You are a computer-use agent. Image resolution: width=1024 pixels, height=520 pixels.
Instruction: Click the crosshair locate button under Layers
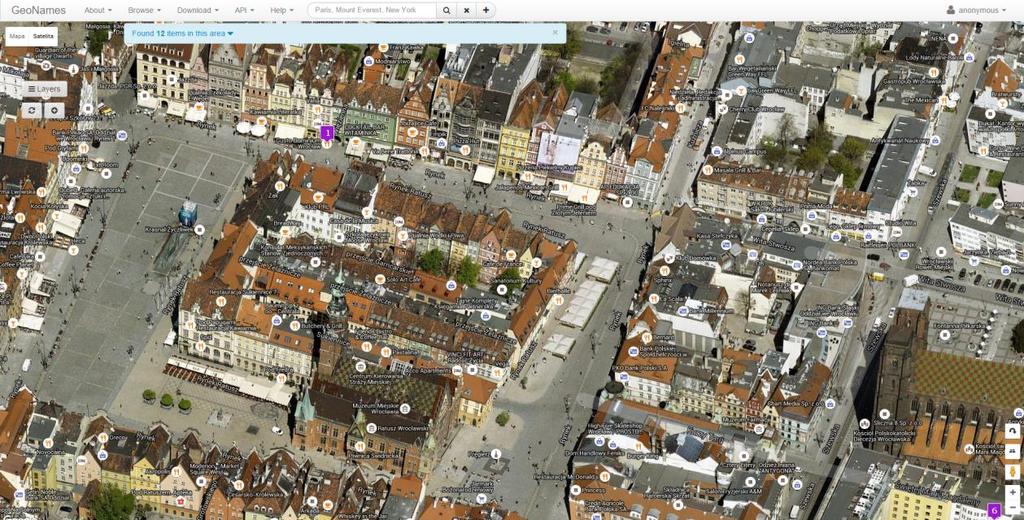tap(54, 110)
